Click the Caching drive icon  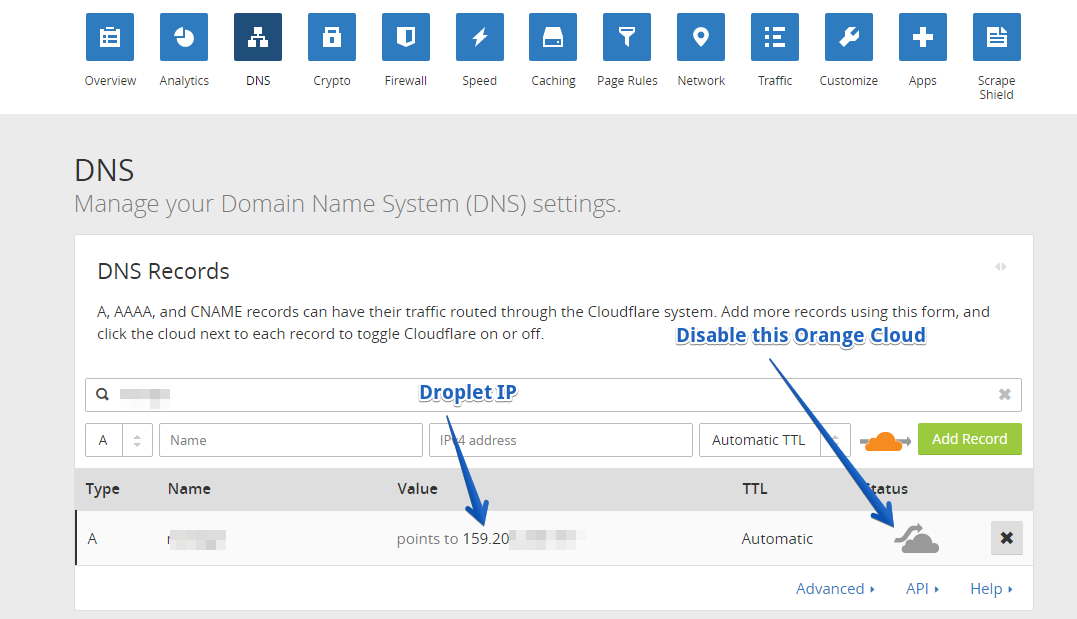coord(553,37)
